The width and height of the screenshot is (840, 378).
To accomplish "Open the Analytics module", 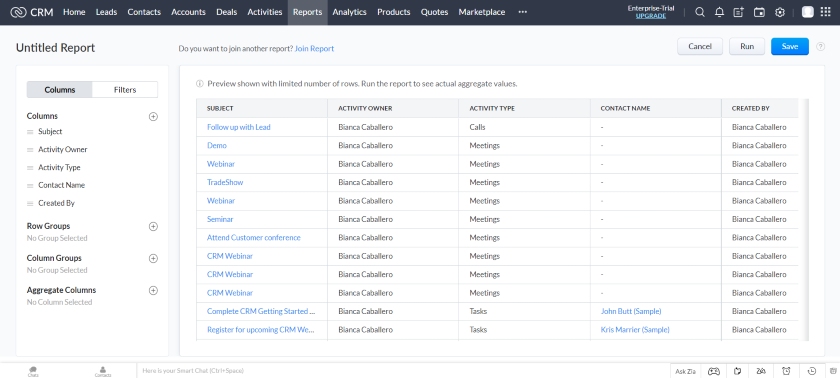I will (x=349, y=12).
